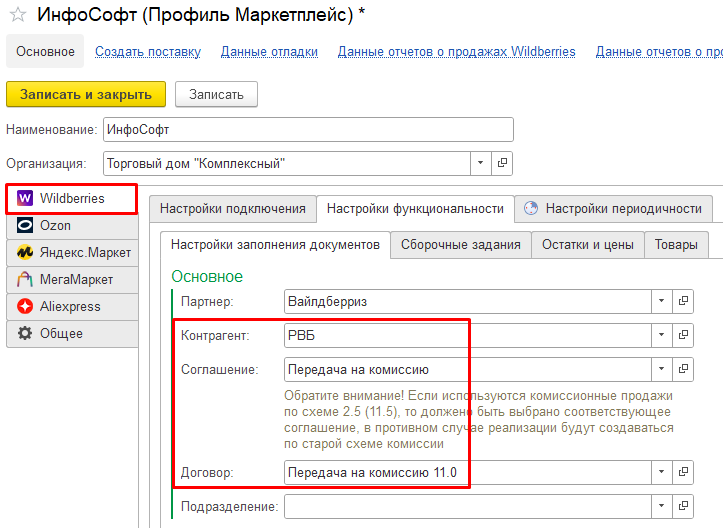The width and height of the screenshot is (723, 528).
Task: Click Записать и закрыть button
Action: point(86,95)
